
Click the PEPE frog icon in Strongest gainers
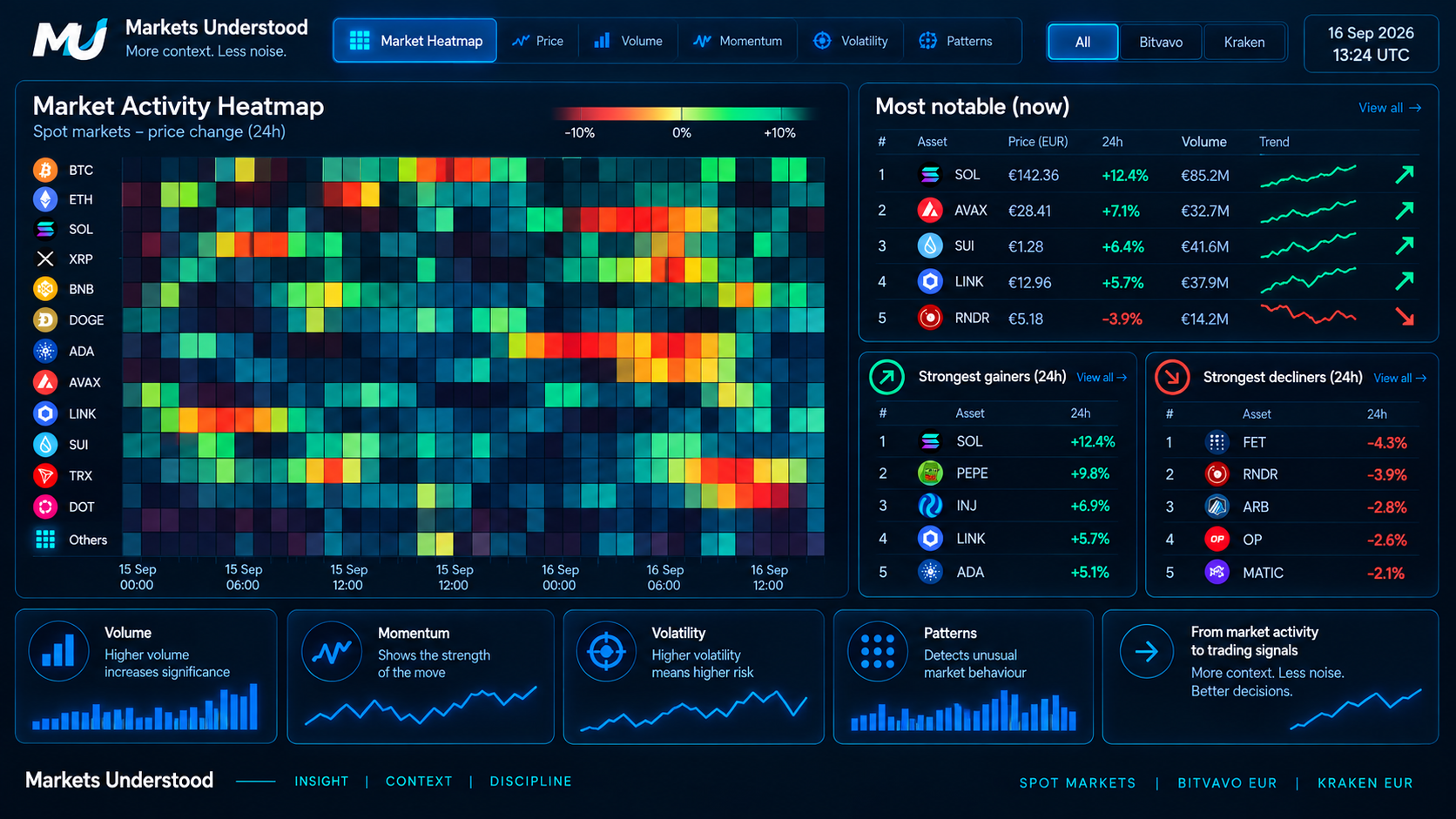[x=930, y=473]
